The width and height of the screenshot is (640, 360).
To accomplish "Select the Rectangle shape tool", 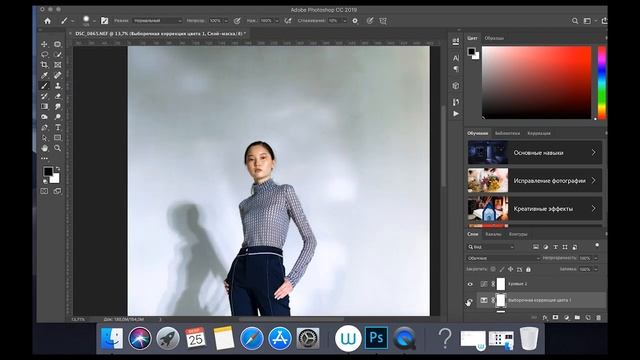I will tap(58, 138).
